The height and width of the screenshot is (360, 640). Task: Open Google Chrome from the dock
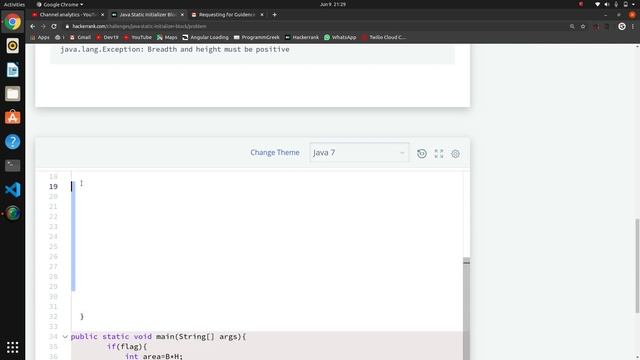pyautogui.click(x=13, y=22)
